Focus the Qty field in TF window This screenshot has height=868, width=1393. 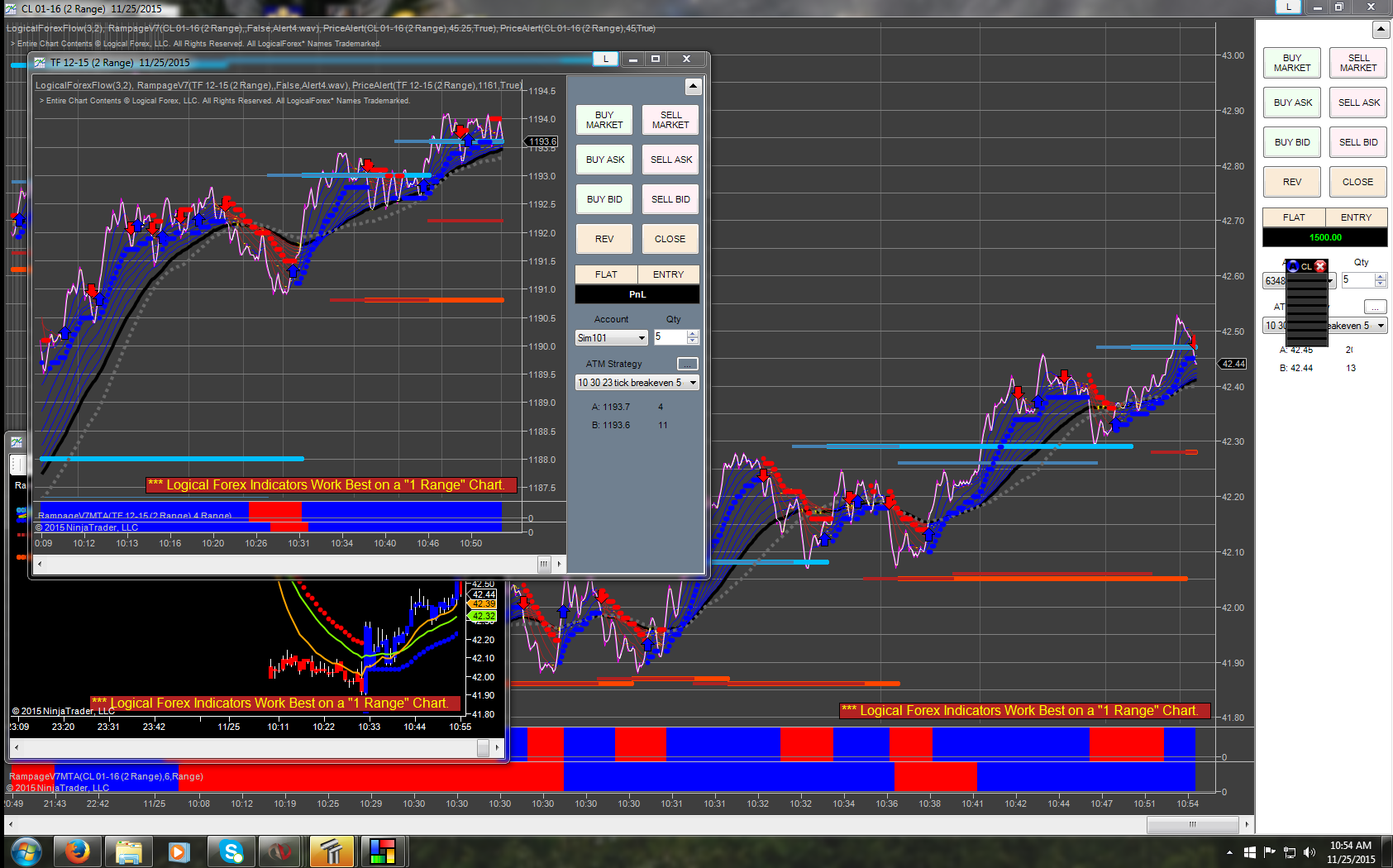(x=670, y=337)
